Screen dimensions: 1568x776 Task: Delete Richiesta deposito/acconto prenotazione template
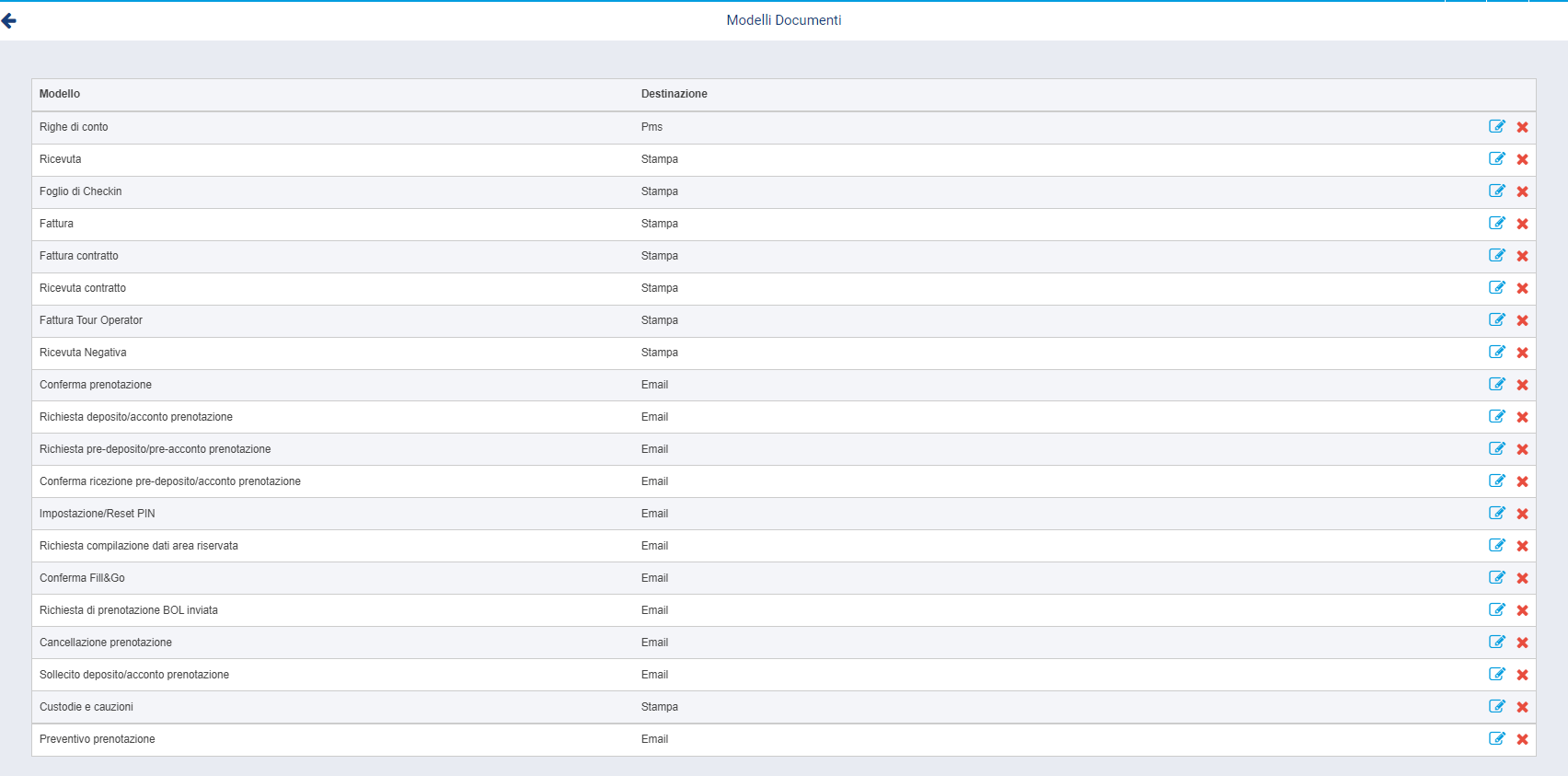1522,417
